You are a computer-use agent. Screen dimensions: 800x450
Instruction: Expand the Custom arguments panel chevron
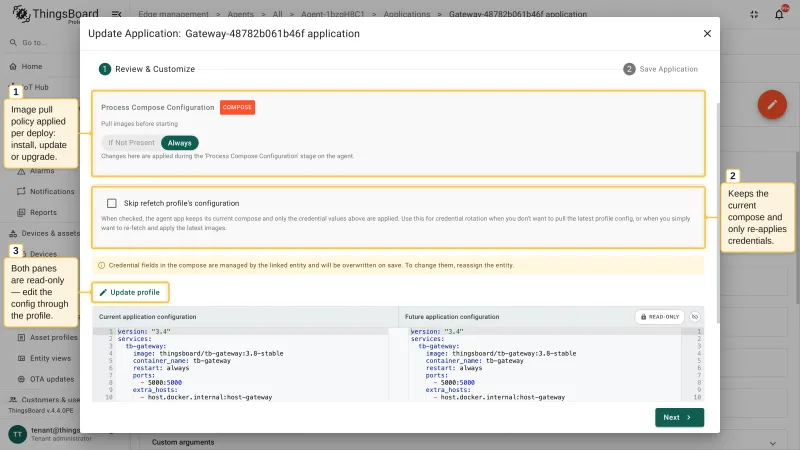coord(772,443)
